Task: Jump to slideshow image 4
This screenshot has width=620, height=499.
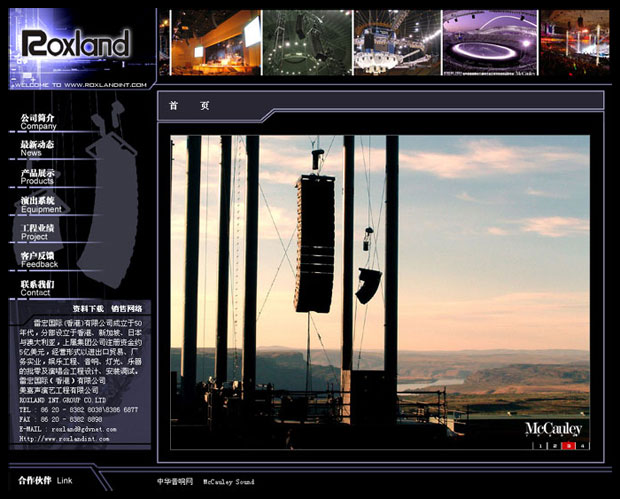Action: point(582,445)
